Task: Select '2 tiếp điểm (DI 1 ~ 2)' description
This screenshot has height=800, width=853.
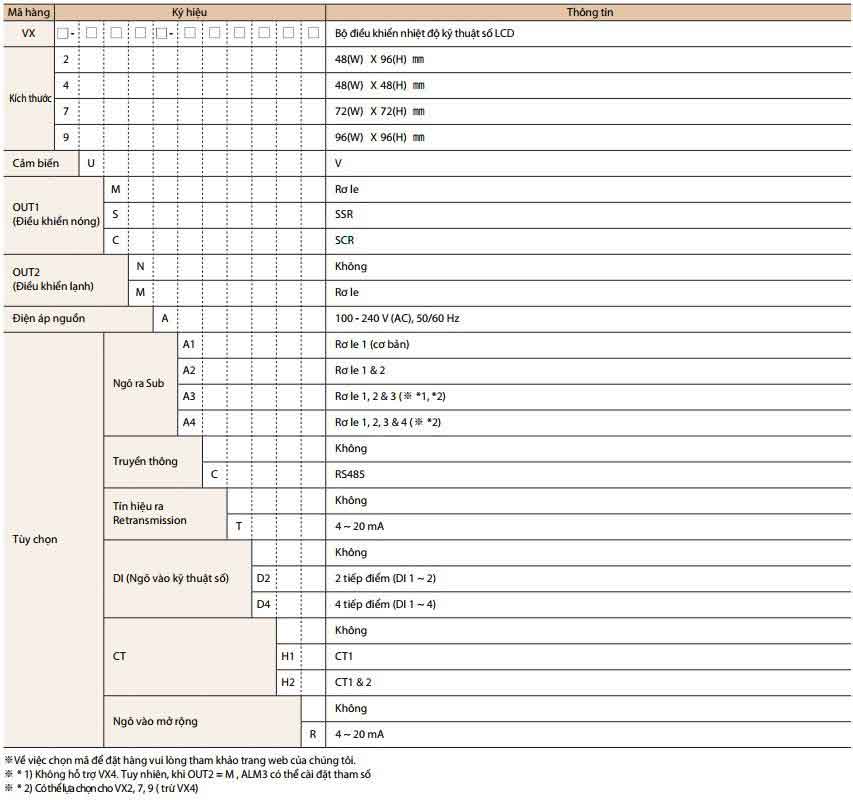Action: click(x=385, y=578)
